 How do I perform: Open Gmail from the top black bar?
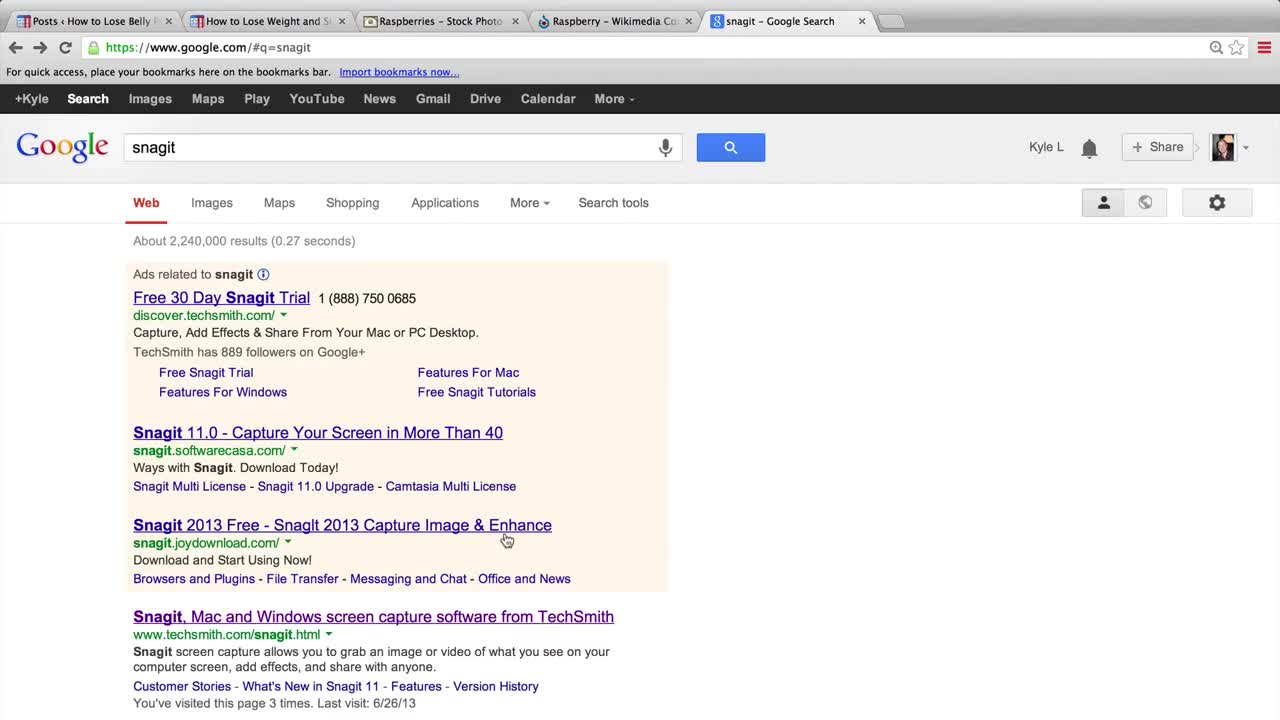(433, 99)
